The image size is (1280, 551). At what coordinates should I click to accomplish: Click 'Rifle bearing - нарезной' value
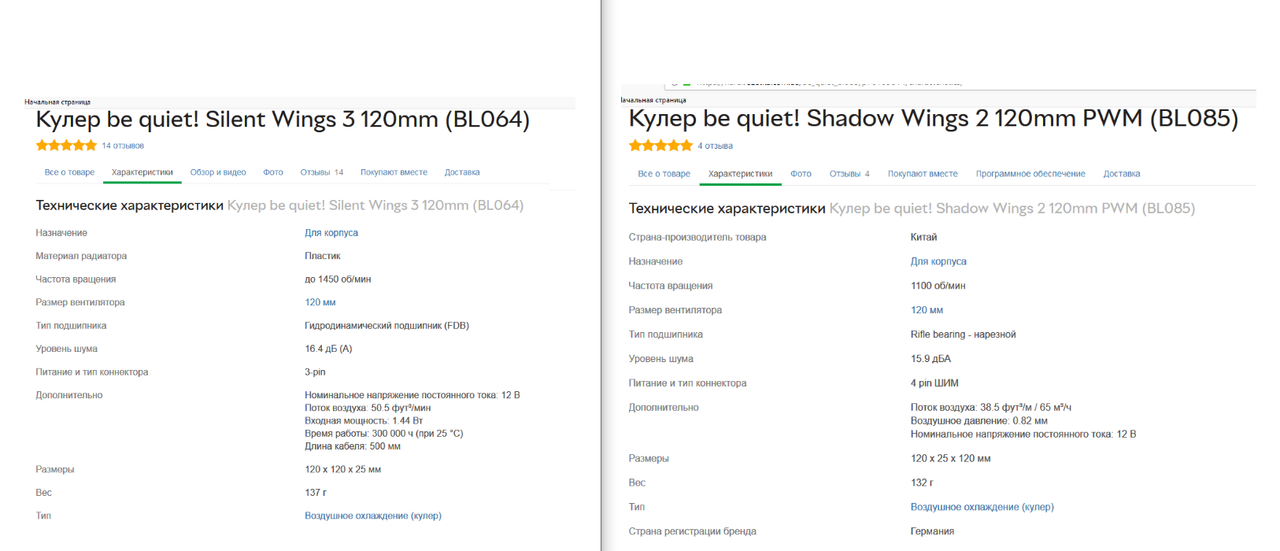click(x=963, y=334)
